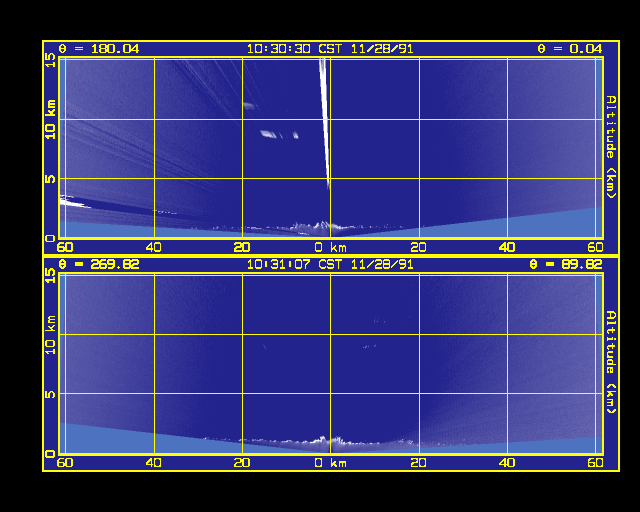640x512 pixels.
Task: Click upper panel's left-side "20" range label
Action: (x=242, y=247)
